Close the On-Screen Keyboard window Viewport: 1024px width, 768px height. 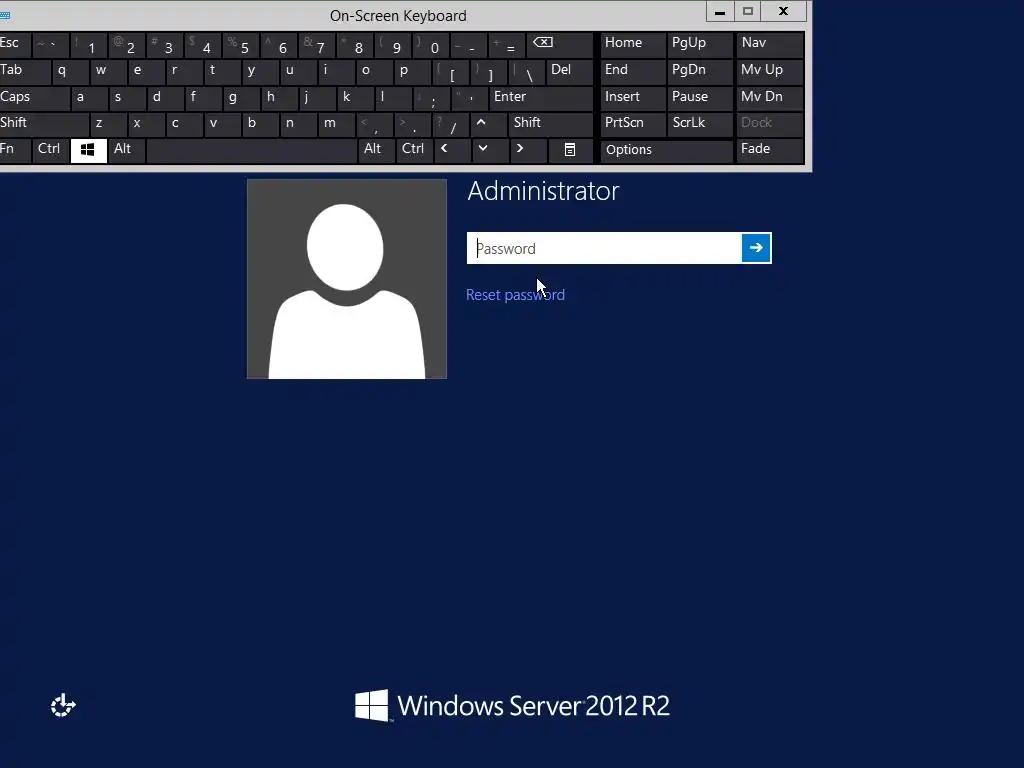[783, 11]
